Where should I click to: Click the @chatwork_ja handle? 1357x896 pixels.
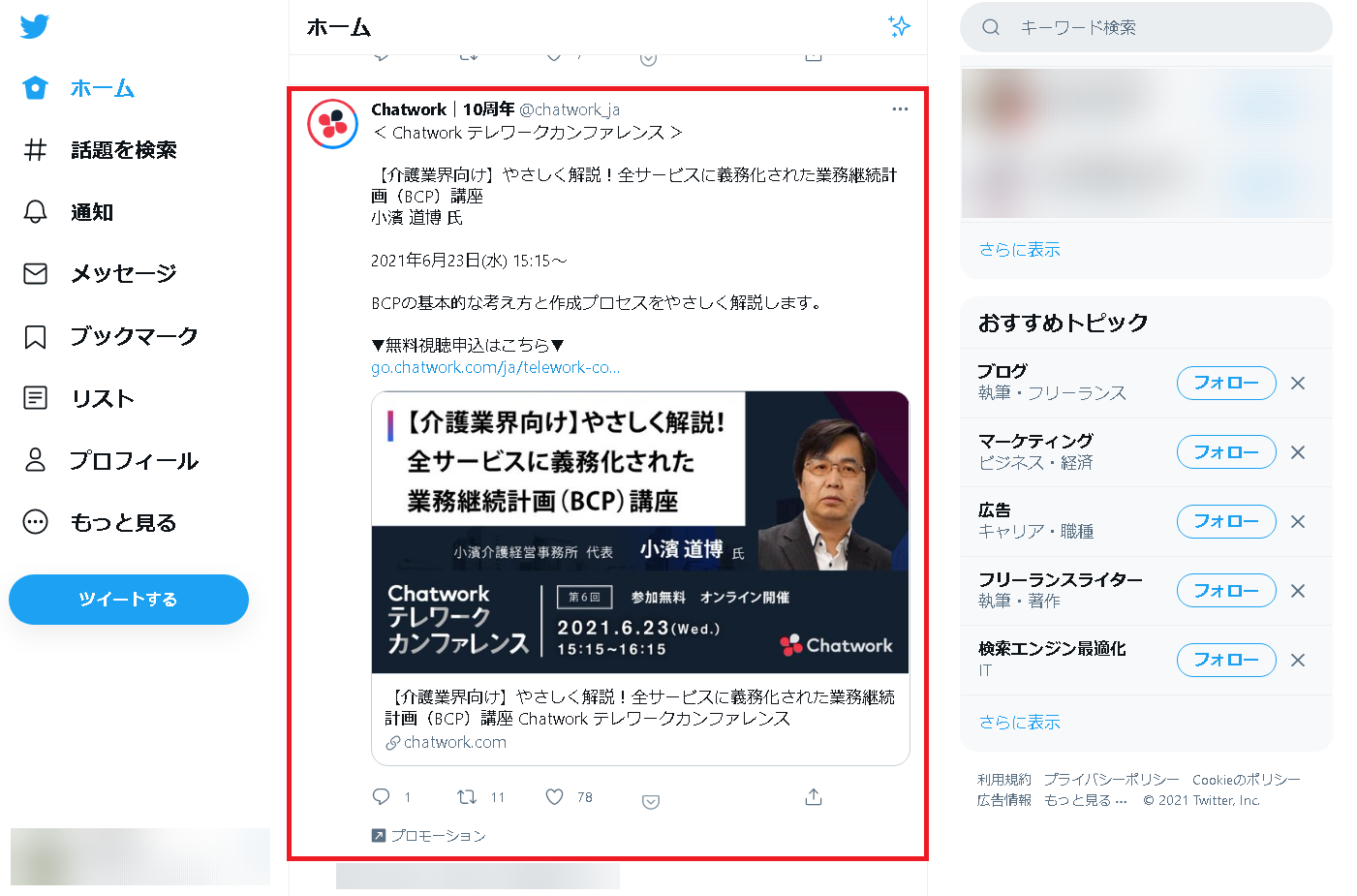click(x=570, y=109)
